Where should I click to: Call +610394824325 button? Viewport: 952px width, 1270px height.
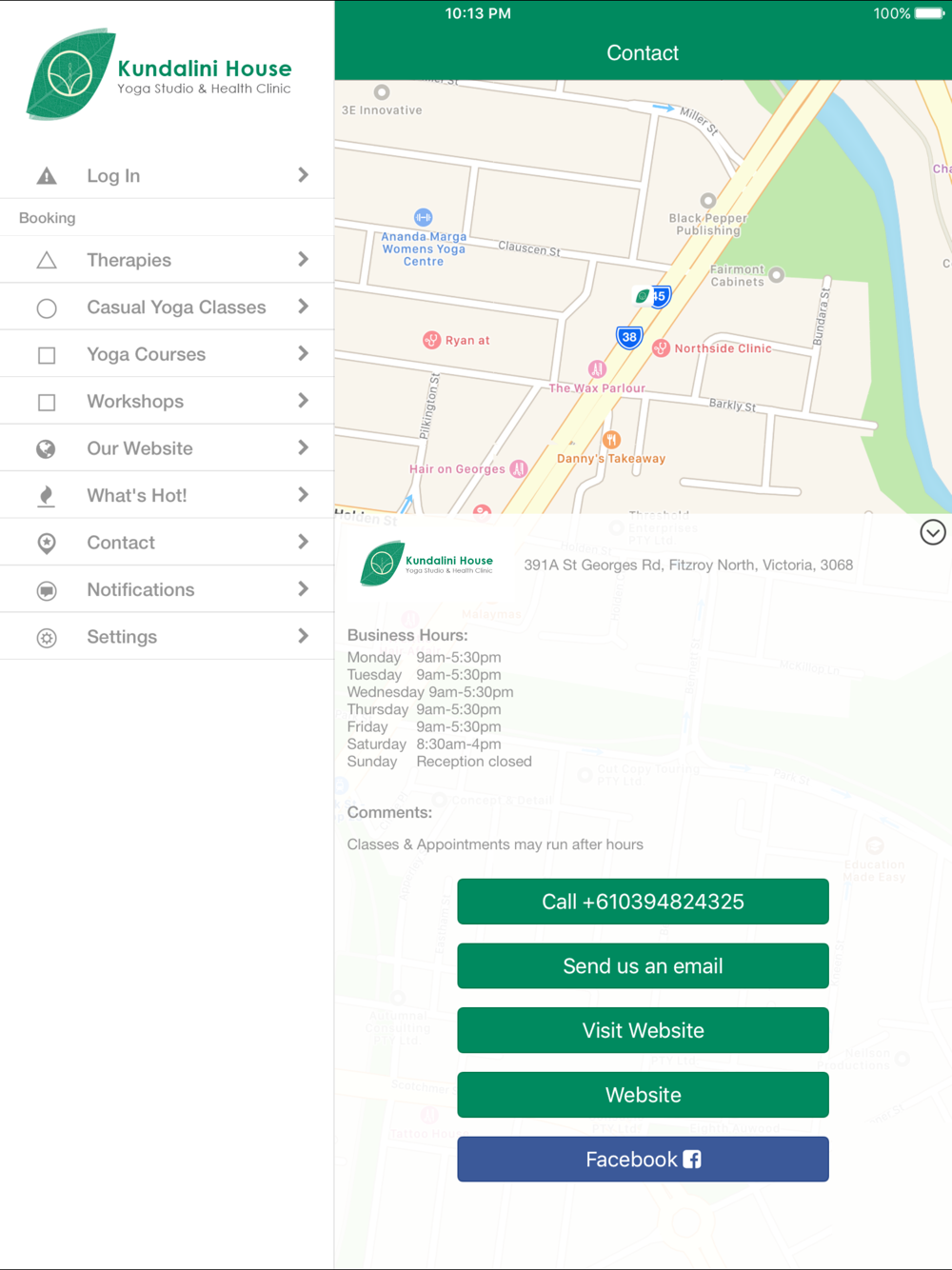coord(643,902)
